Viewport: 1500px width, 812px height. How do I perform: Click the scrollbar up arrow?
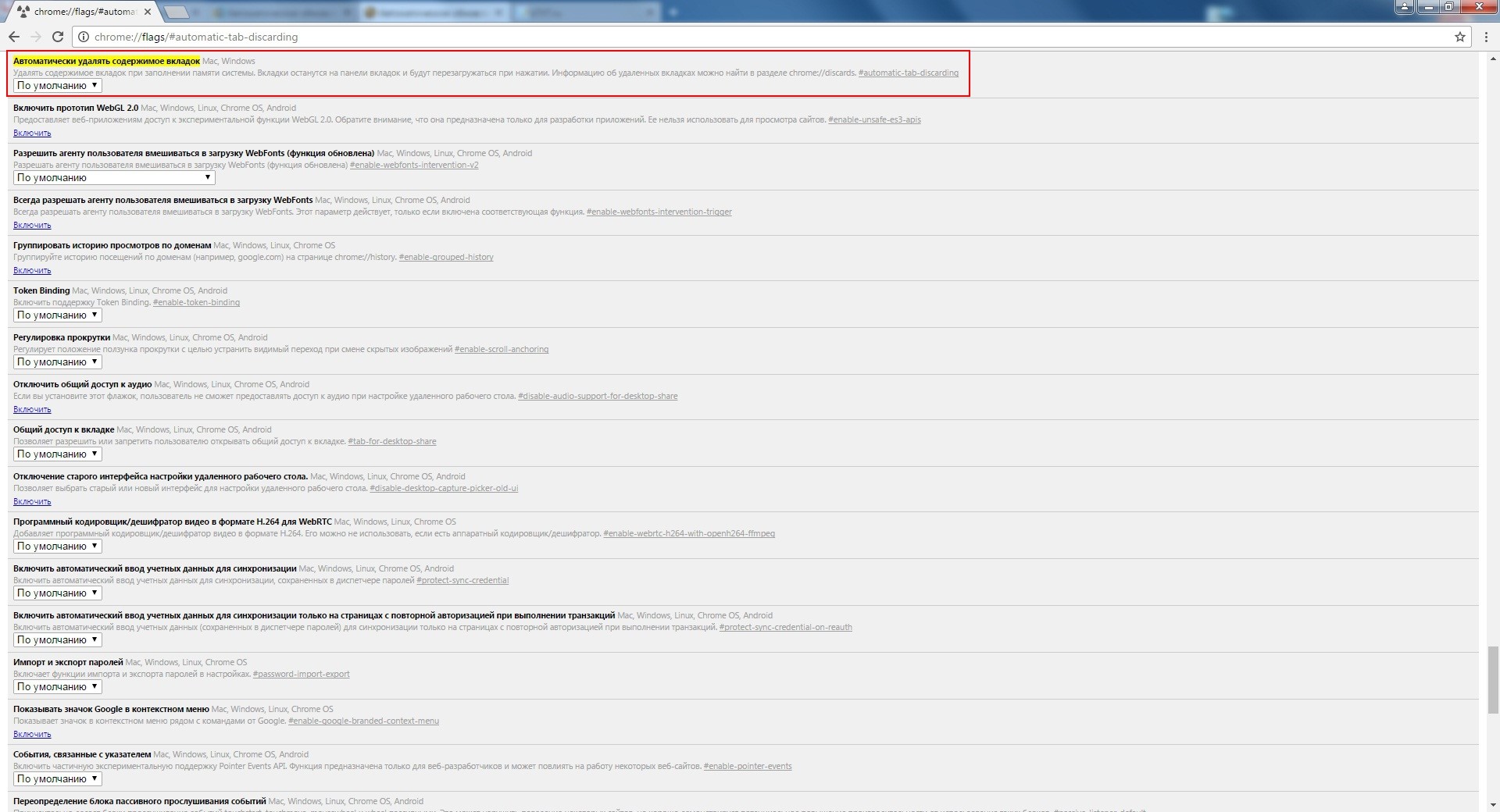(1493, 59)
